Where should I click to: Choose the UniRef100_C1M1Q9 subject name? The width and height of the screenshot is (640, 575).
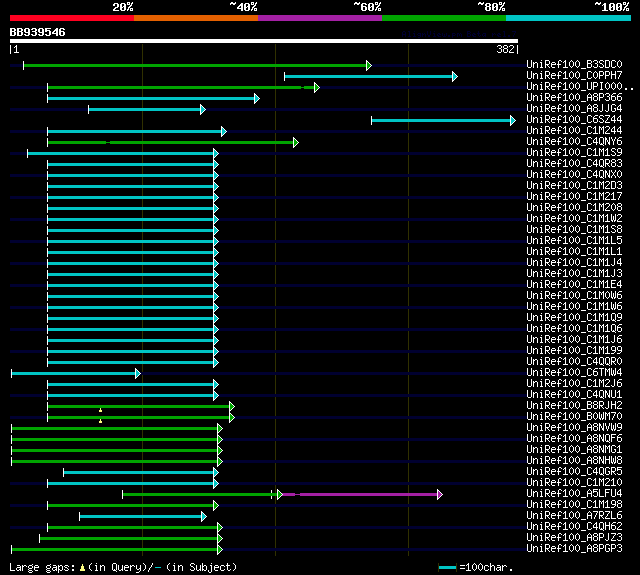click(x=574, y=318)
